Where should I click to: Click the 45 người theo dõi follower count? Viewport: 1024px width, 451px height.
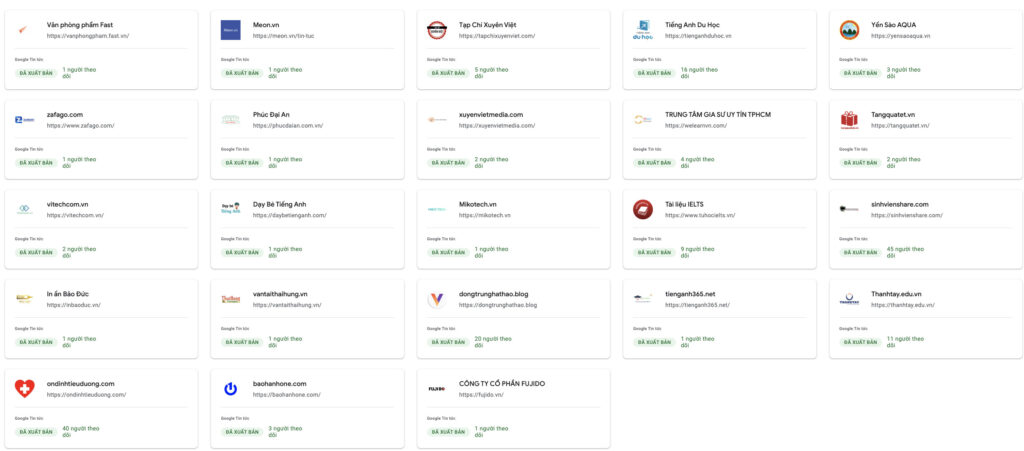[903, 252]
